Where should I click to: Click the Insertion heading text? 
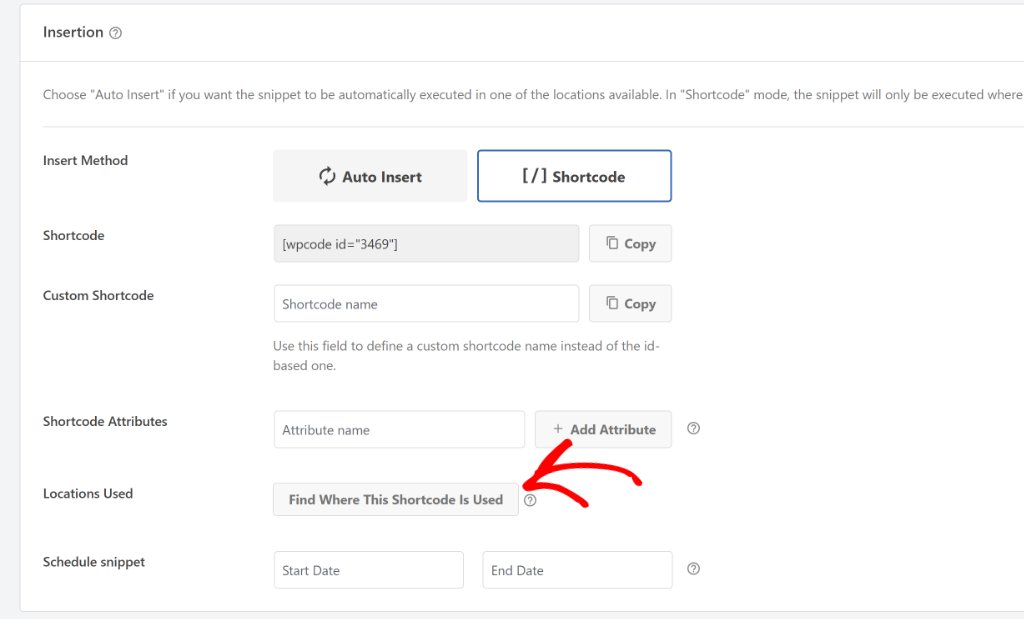(x=73, y=32)
